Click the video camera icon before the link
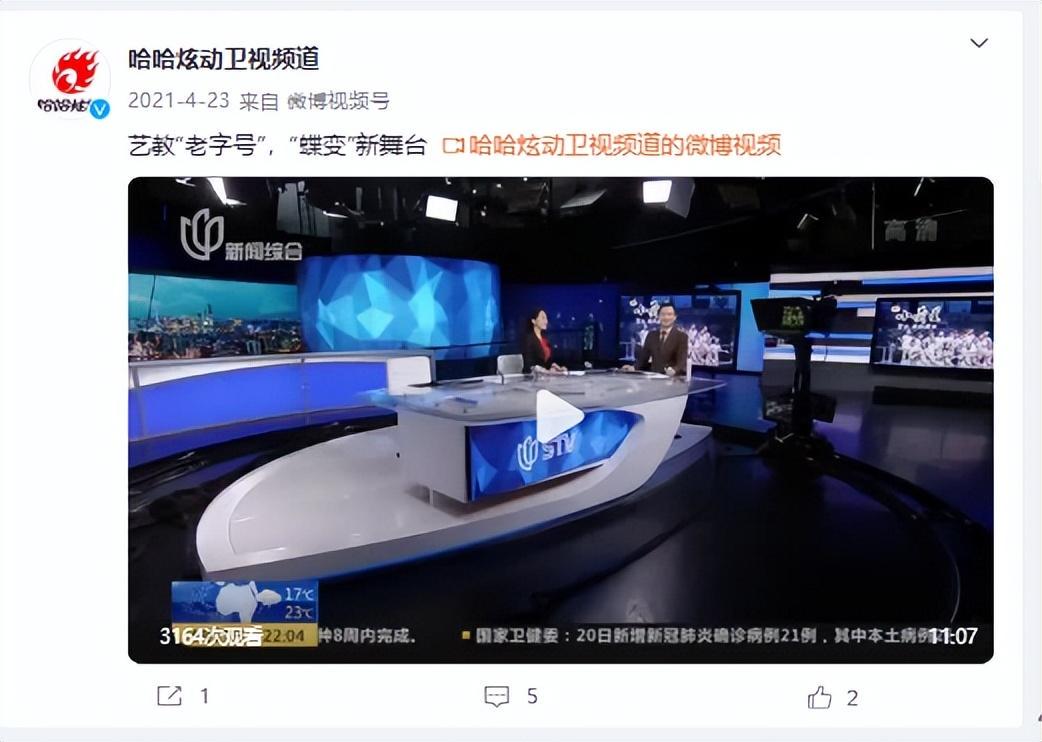The image size is (1042, 742). [453, 145]
